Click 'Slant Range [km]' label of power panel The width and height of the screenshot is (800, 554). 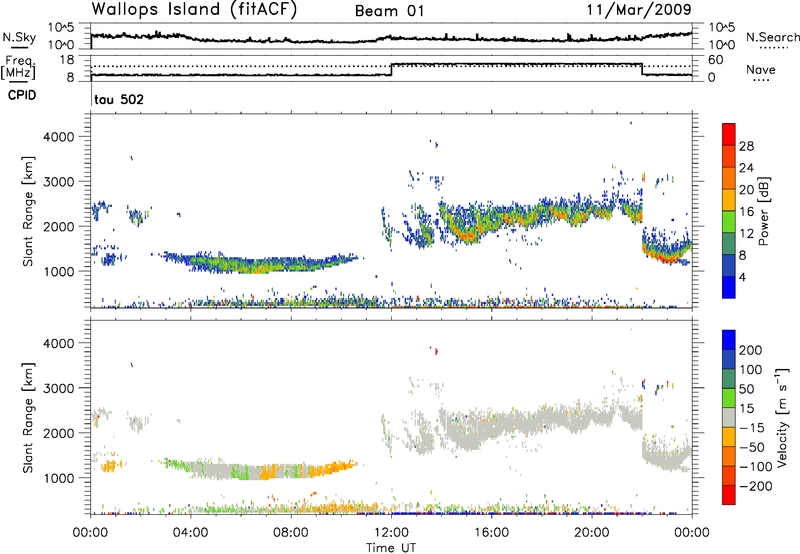tap(28, 211)
